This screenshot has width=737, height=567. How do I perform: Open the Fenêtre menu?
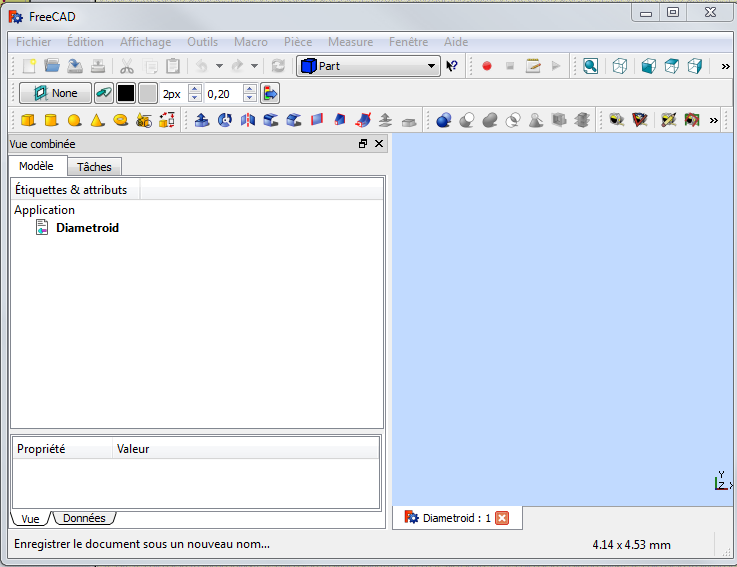[408, 42]
